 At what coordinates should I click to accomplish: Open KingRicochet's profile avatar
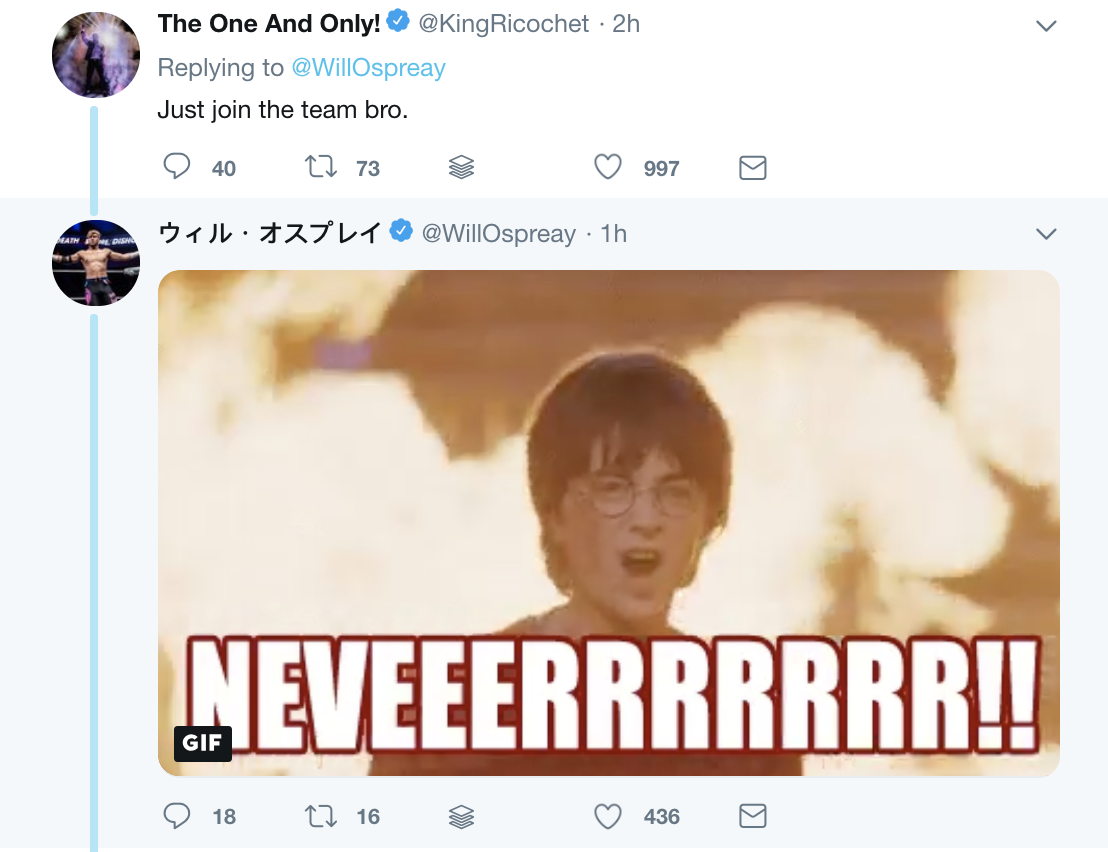[96, 55]
